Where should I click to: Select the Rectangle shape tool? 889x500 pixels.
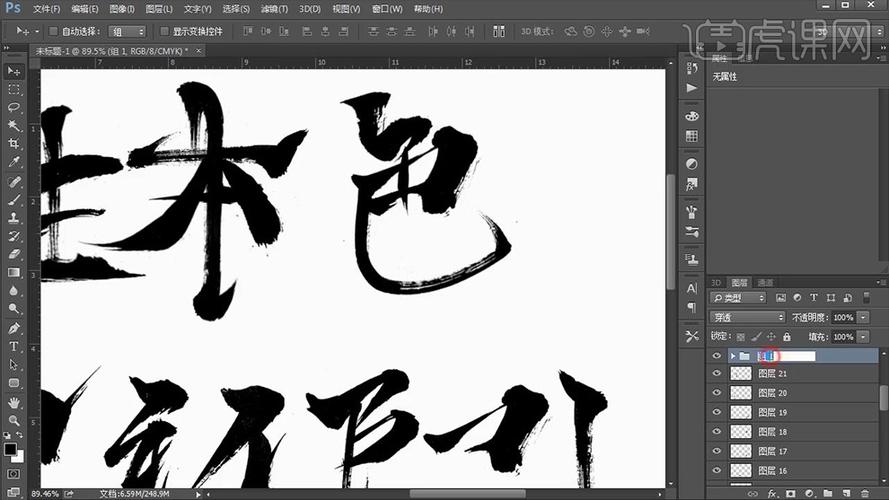pyautogui.click(x=14, y=383)
